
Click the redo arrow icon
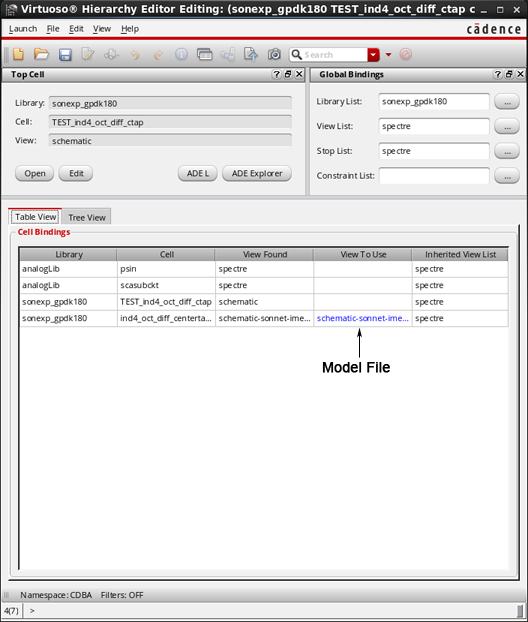[158, 55]
